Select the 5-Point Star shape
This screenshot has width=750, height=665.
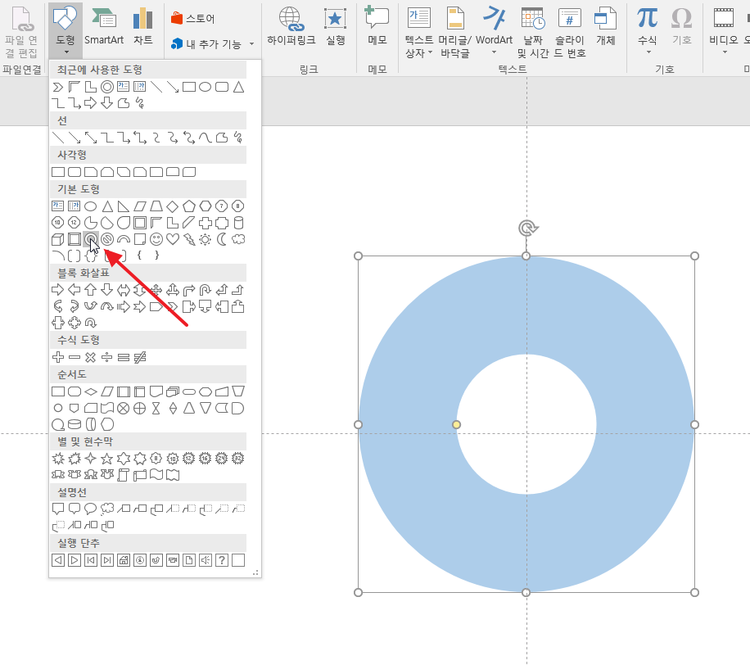[x=107, y=459]
